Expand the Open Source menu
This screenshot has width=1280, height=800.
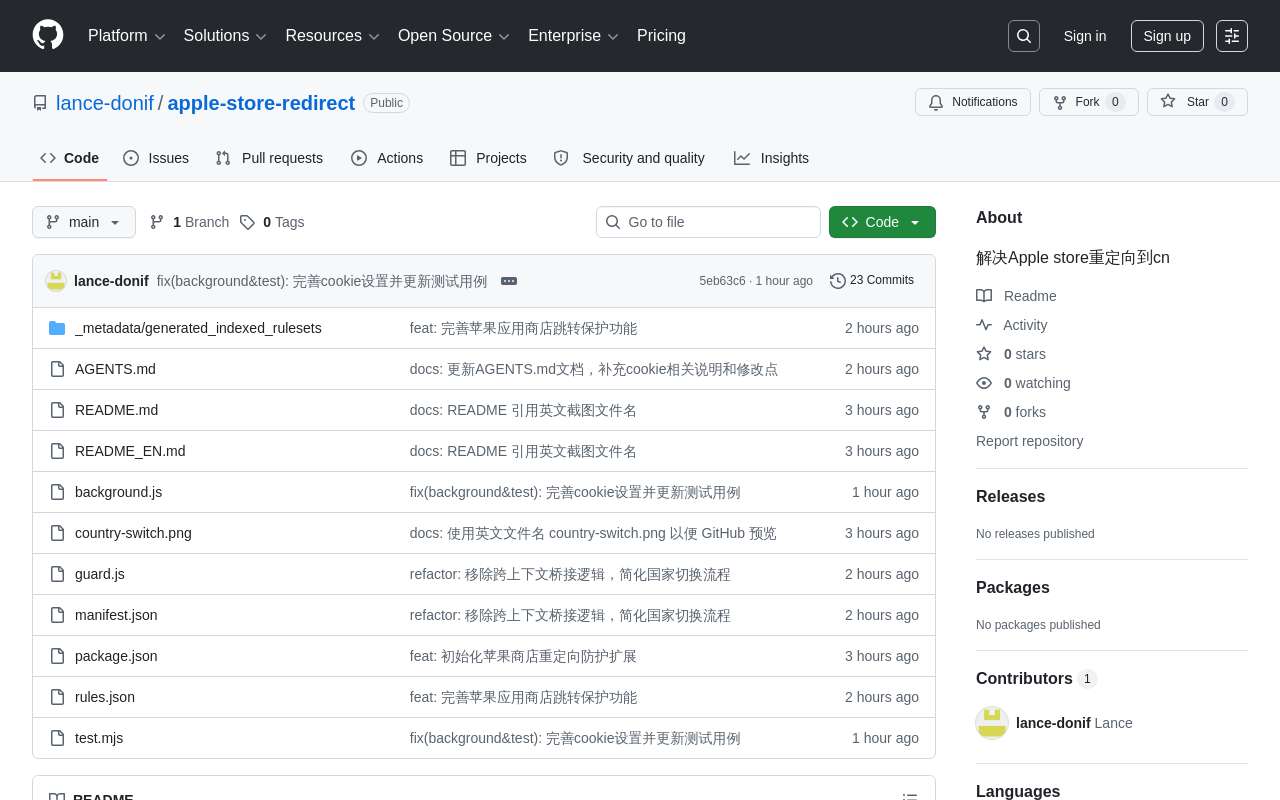454,36
